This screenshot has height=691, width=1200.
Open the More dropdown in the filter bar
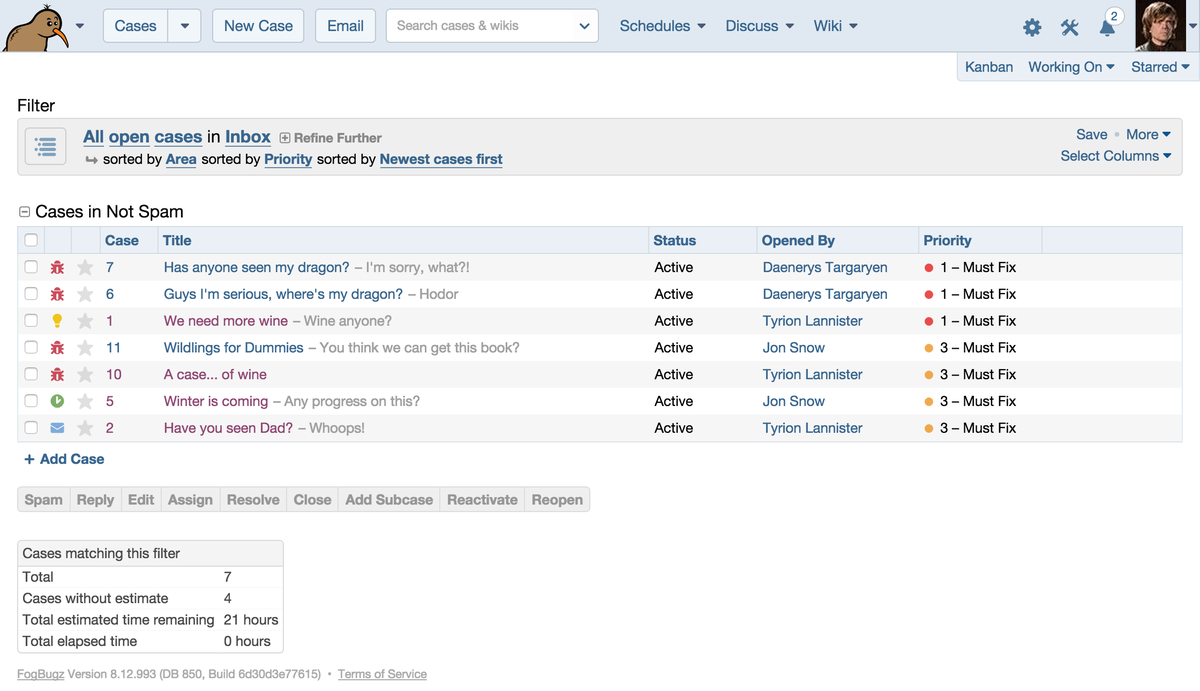pos(1148,134)
